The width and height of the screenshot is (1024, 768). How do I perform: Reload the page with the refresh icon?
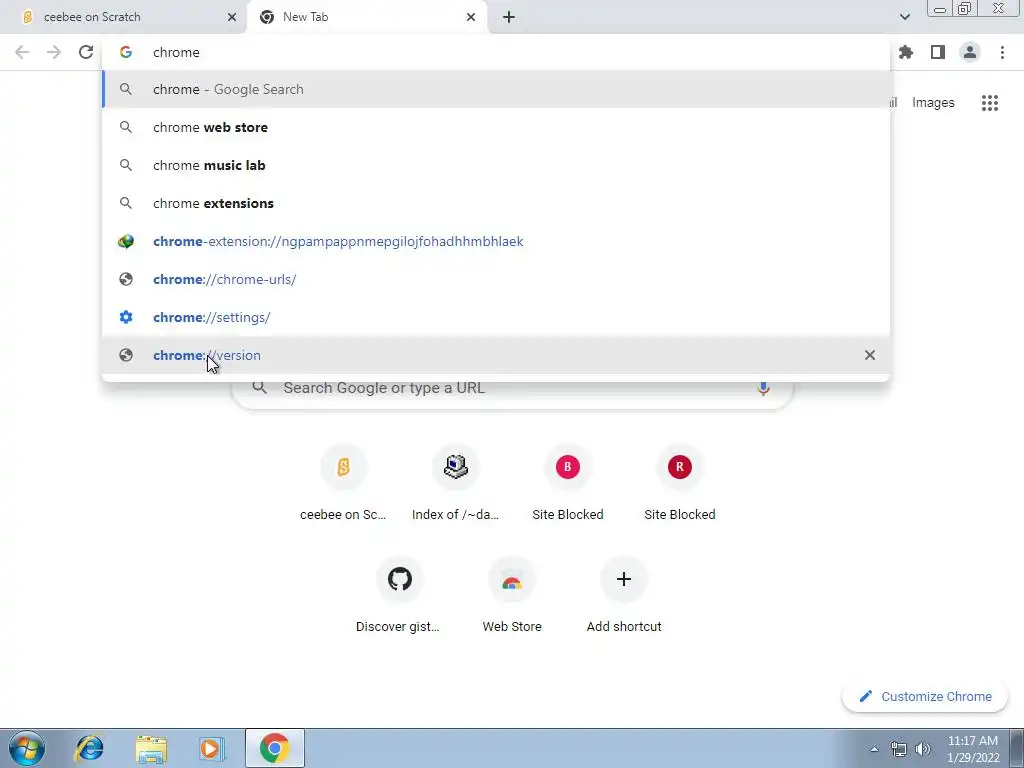click(86, 52)
